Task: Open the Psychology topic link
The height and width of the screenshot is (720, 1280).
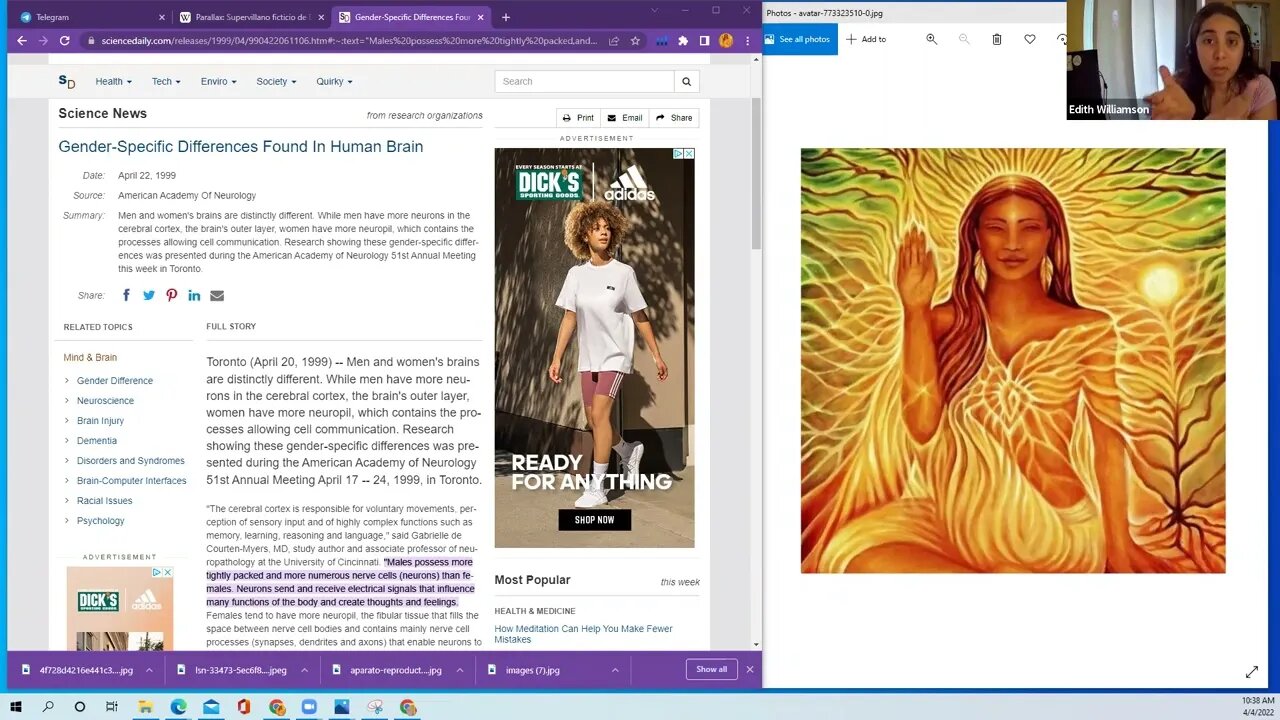Action: click(101, 521)
